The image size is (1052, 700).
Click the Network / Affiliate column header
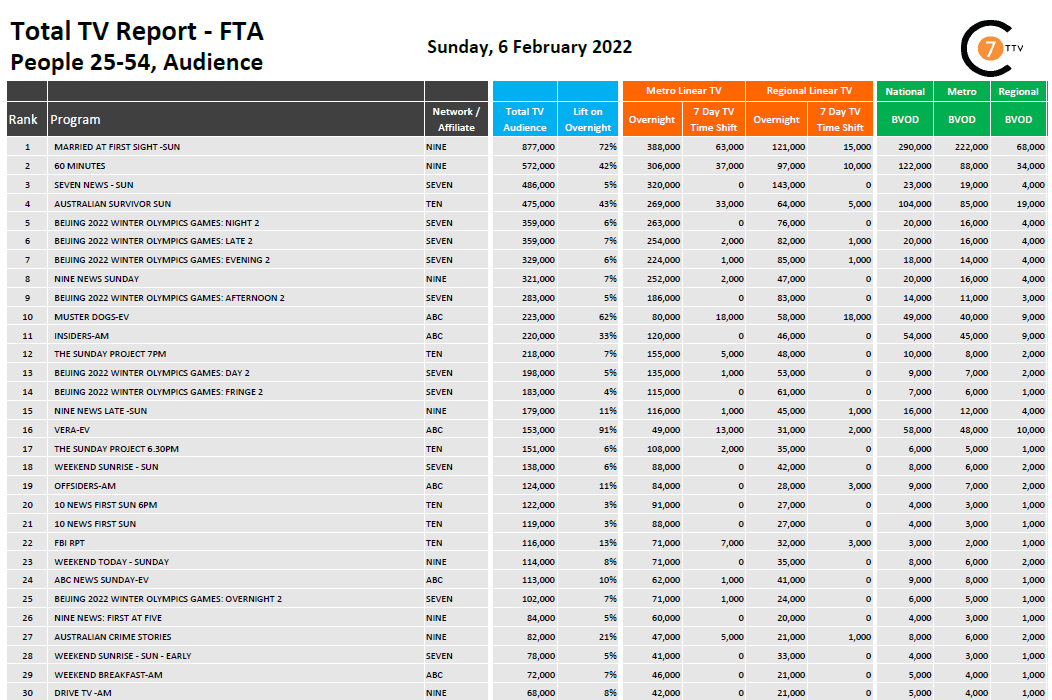click(456, 119)
